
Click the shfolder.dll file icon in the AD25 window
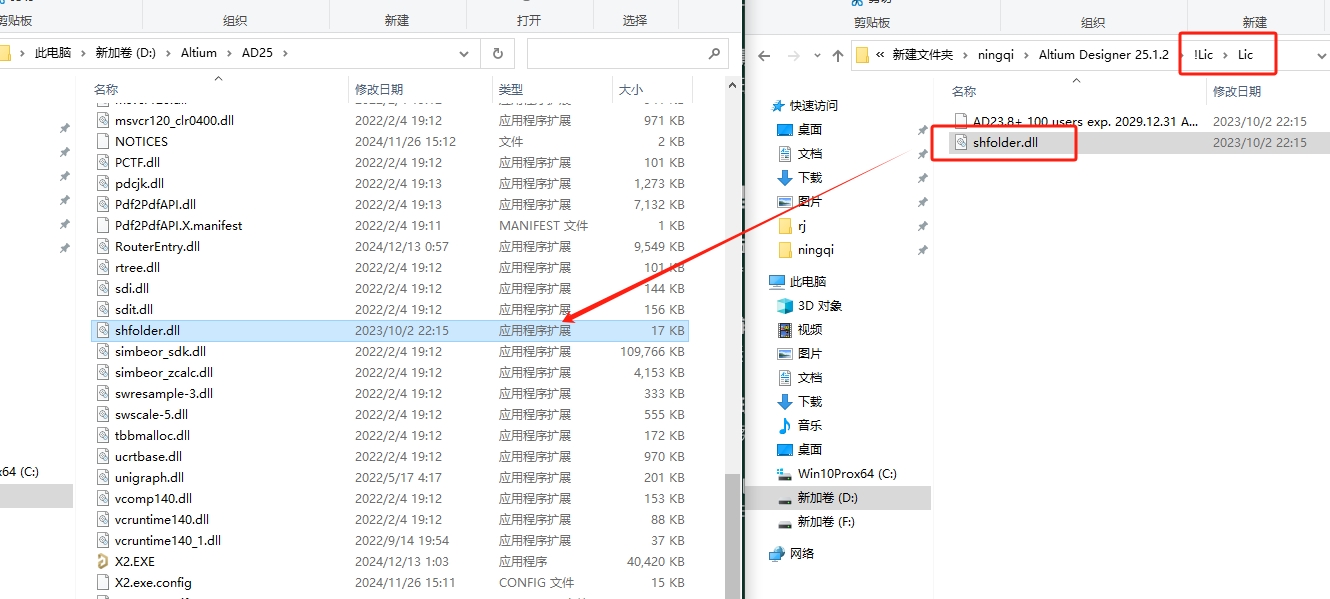(102, 330)
